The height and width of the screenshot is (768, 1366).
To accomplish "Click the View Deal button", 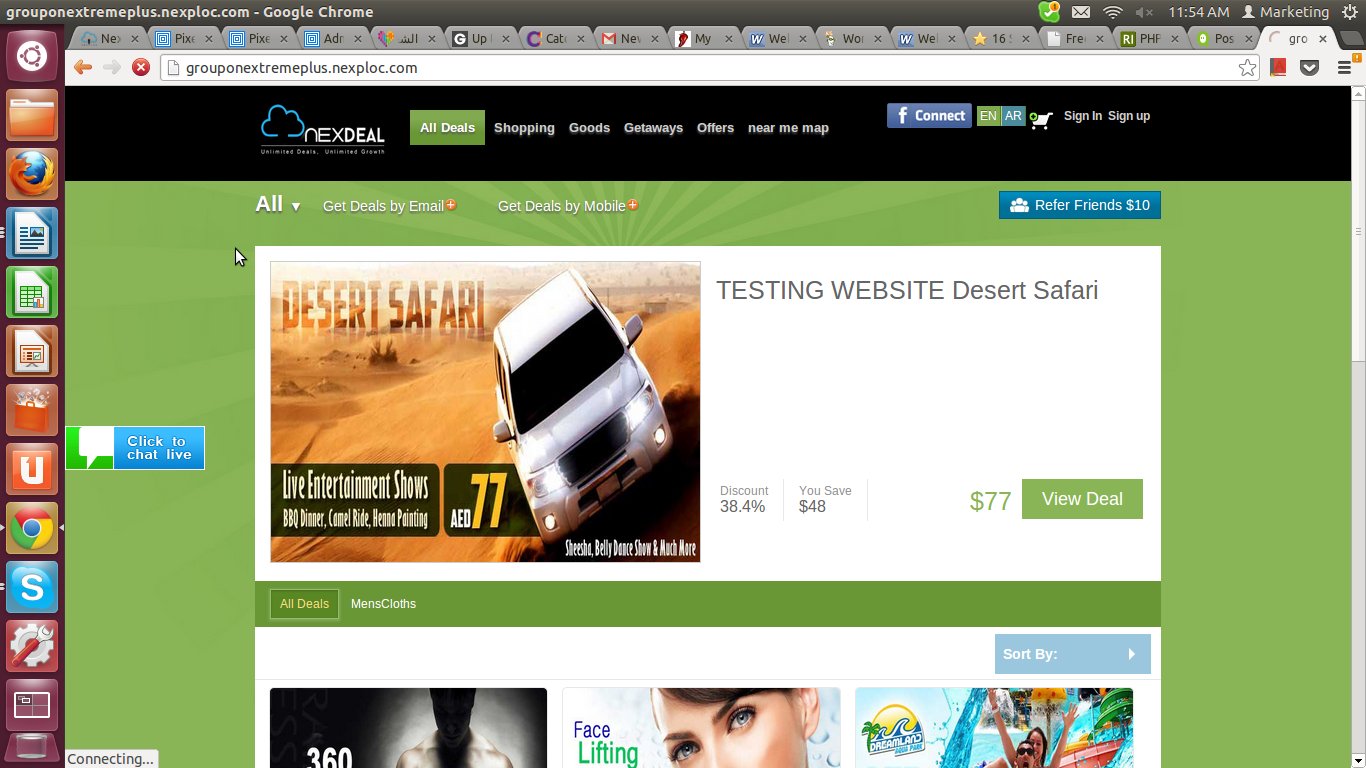I will [x=1082, y=499].
